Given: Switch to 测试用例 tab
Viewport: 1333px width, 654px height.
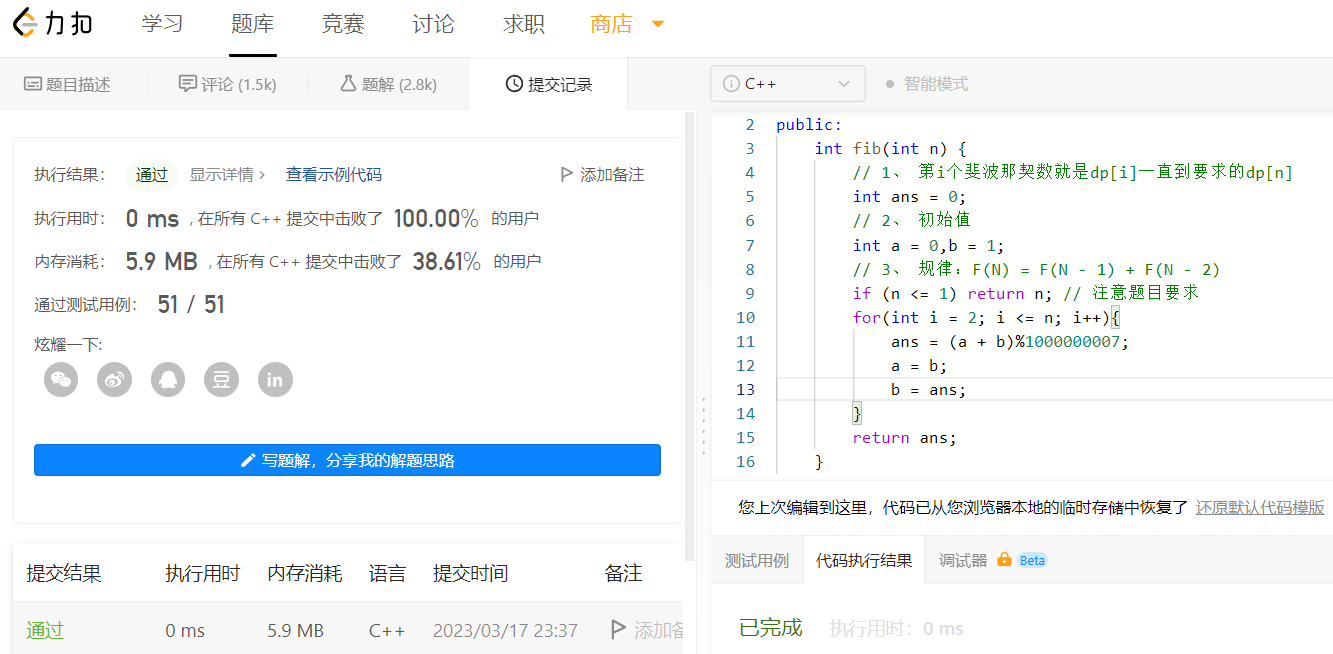Looking at the screenshot, I should pyautogui.click(x=757, y=560).
